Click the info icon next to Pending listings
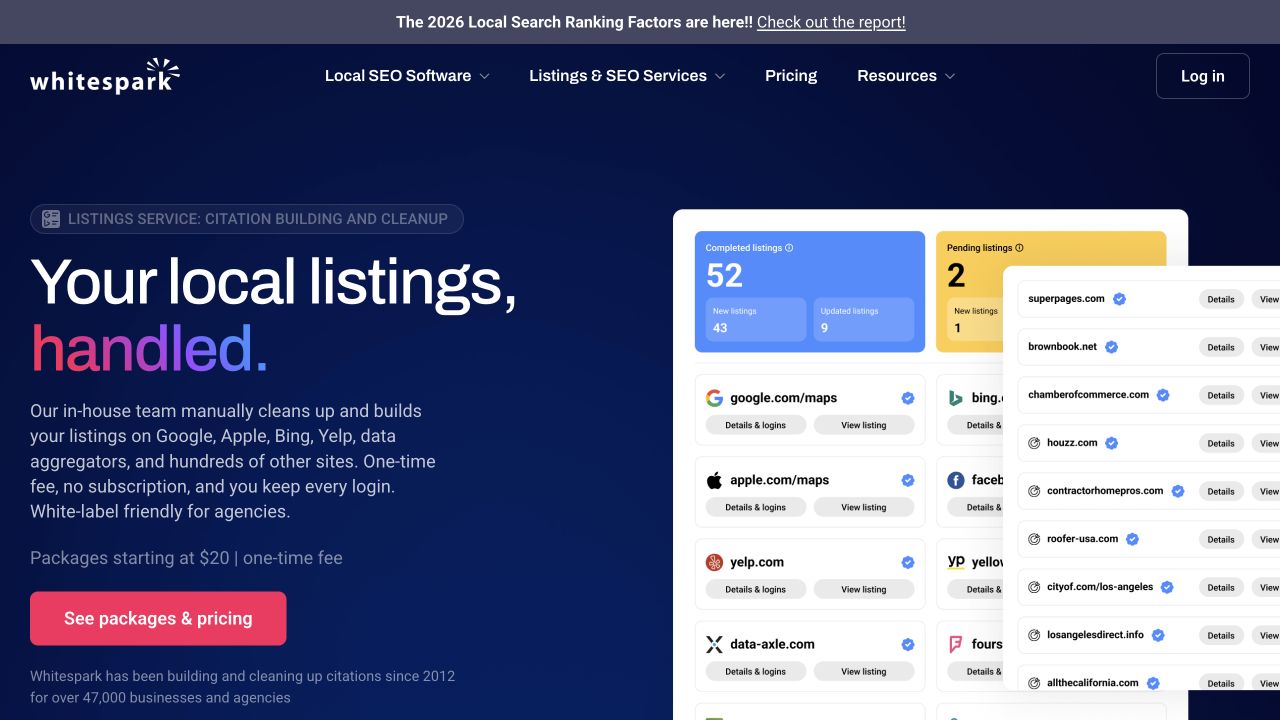 coord(1019,248)
